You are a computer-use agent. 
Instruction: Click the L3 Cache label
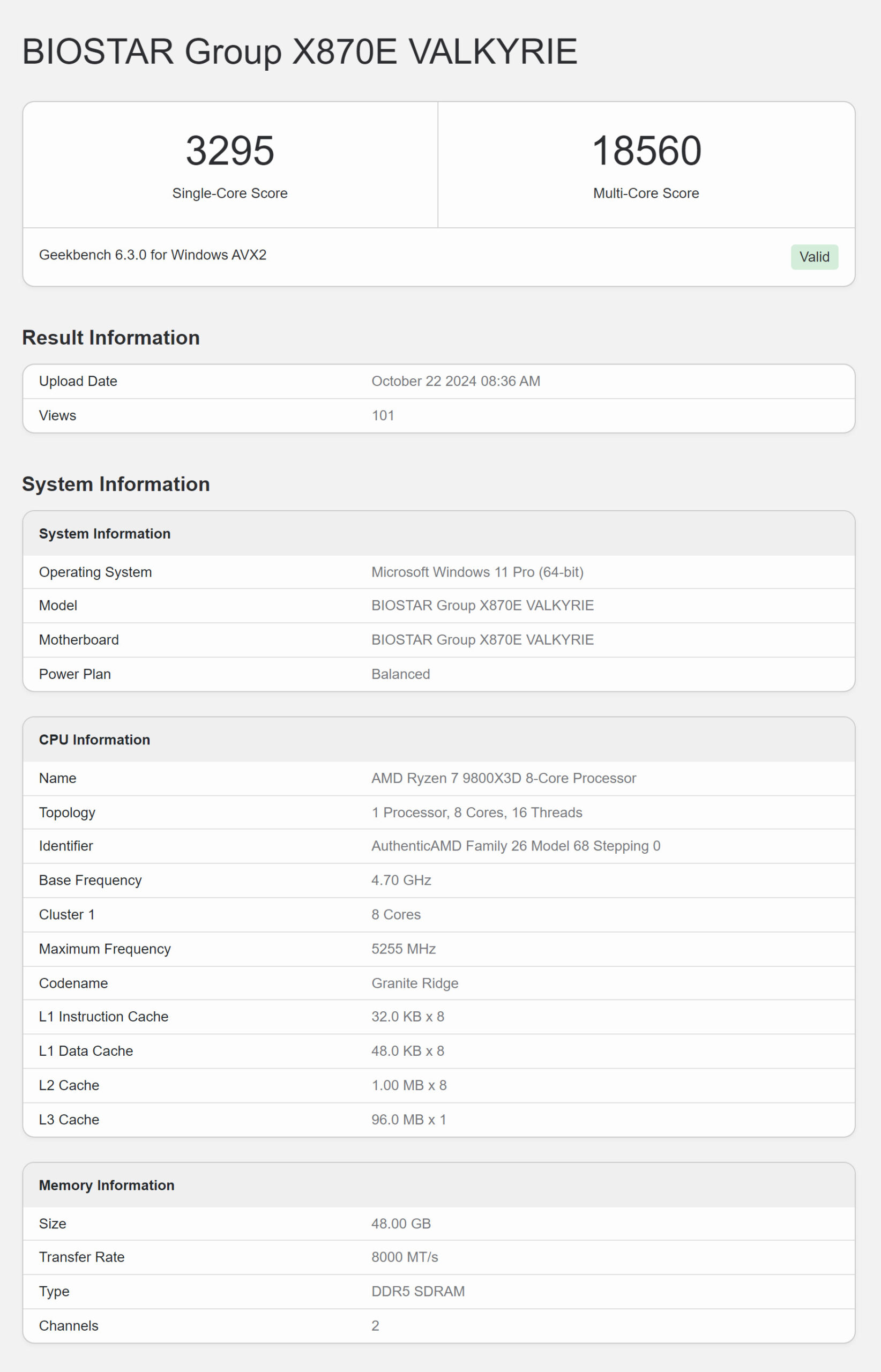(x=69, y=1119)
